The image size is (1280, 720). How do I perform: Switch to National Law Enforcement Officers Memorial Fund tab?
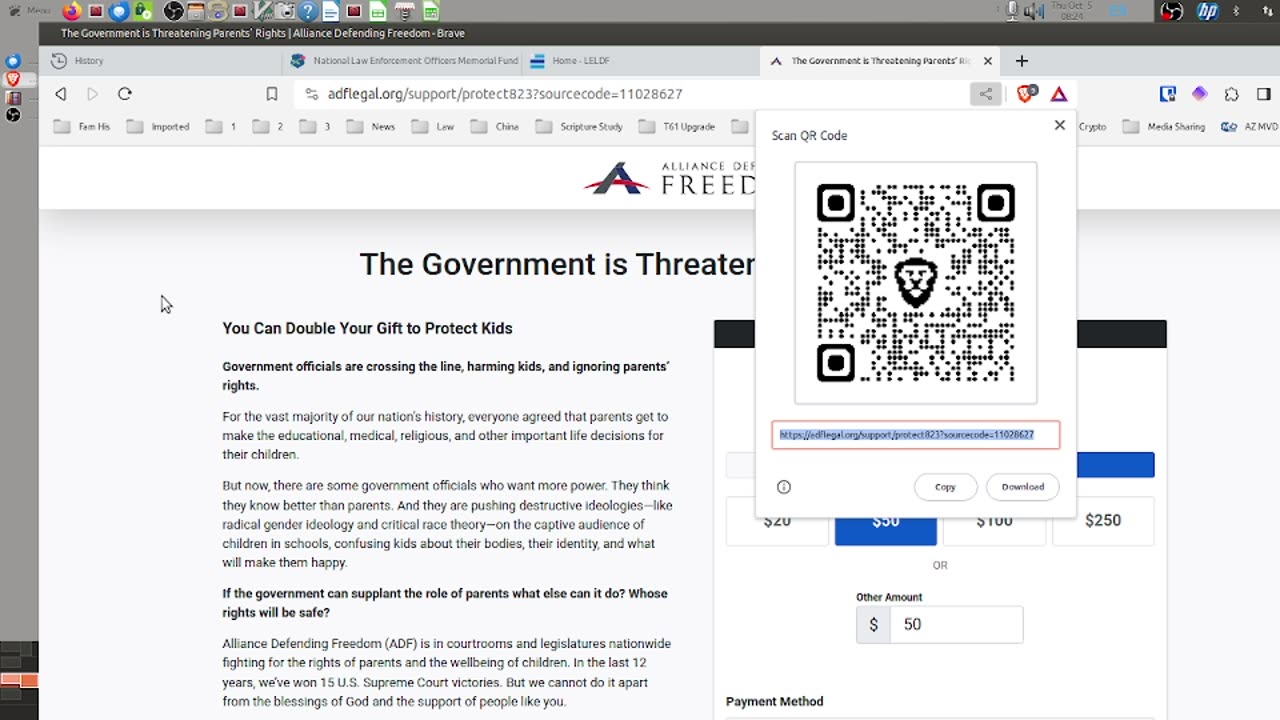click(x=405, y=61)
